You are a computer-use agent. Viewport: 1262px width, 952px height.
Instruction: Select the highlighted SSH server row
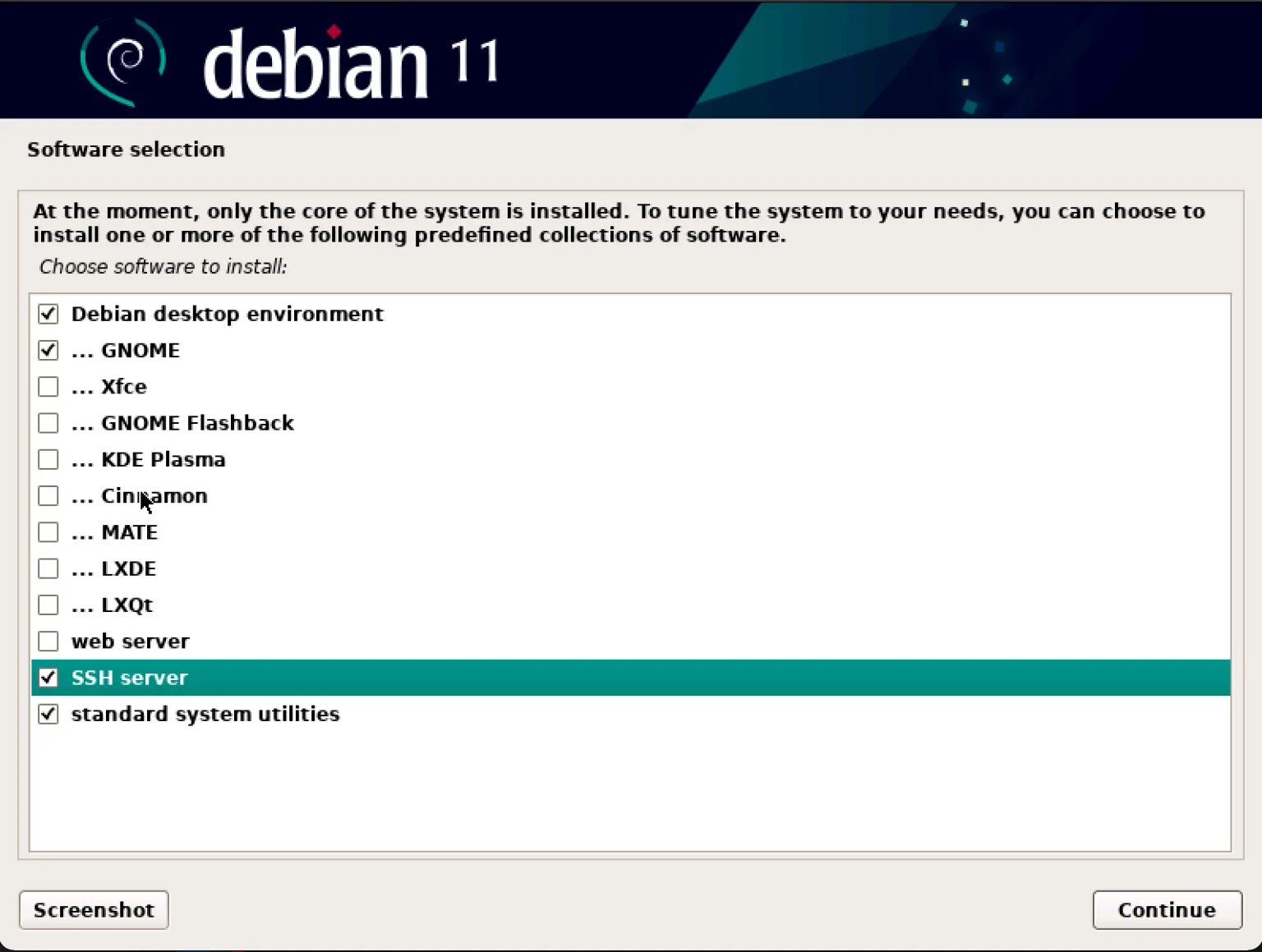click(x=630, y=678)
